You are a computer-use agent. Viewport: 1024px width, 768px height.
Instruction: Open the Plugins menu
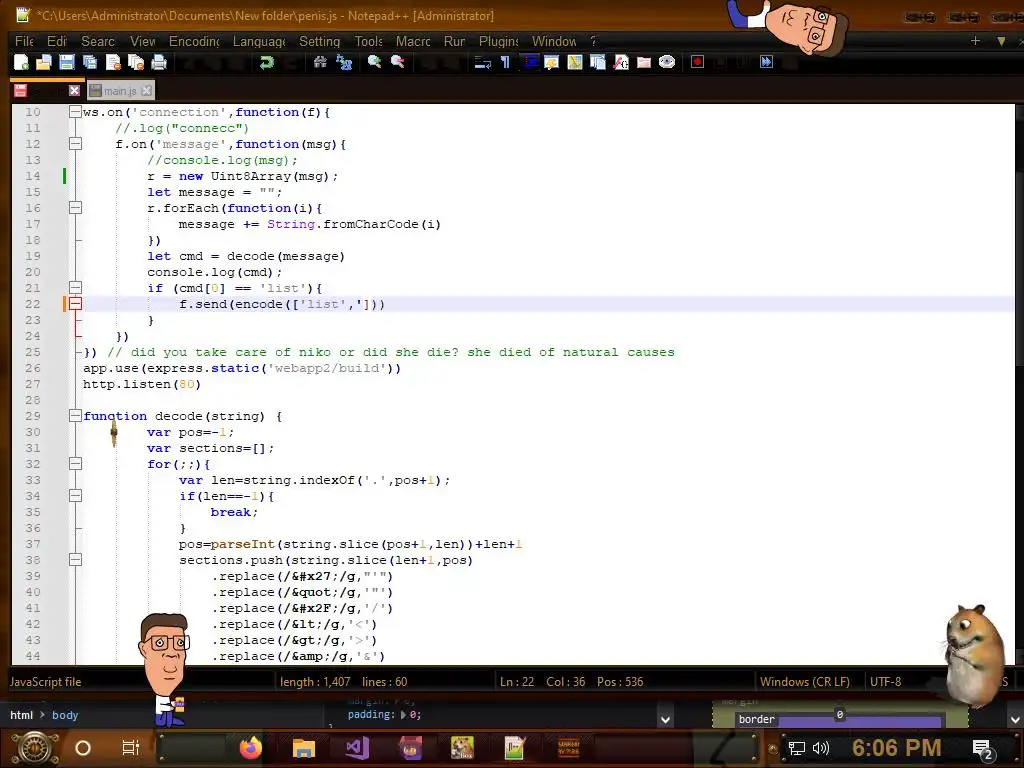click(498, 41)
